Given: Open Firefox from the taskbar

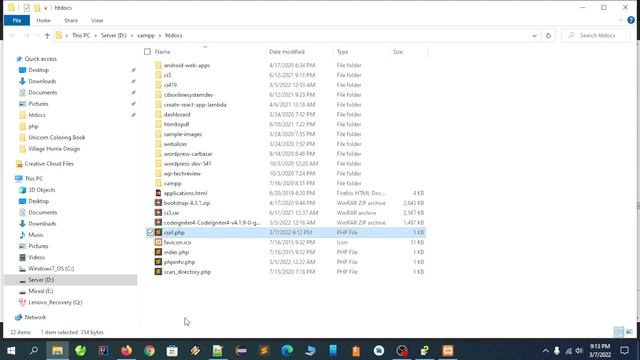Looking at the screenshot, I should tap(126, 351).
